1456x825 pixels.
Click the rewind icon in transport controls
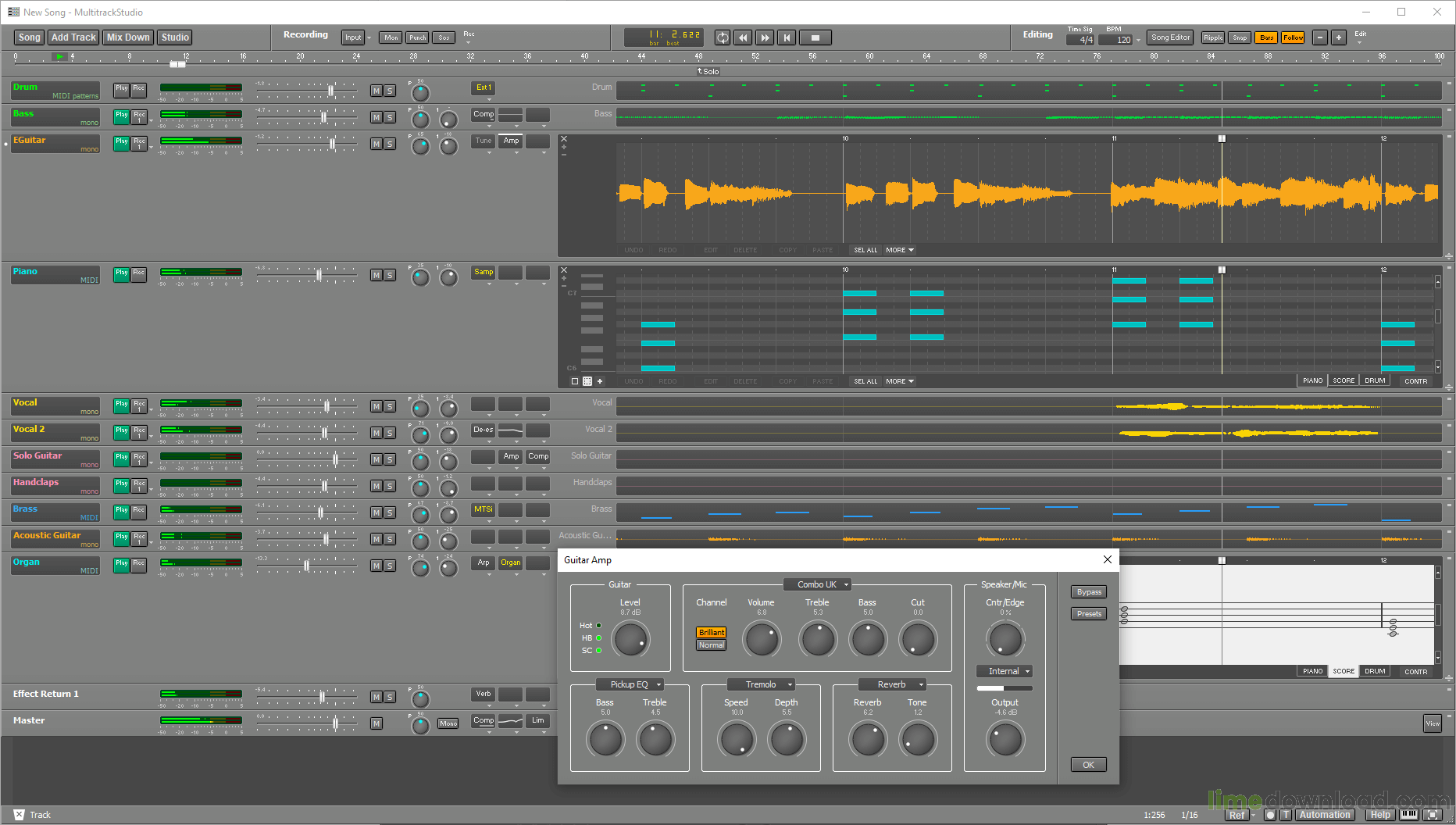(743, 37)
